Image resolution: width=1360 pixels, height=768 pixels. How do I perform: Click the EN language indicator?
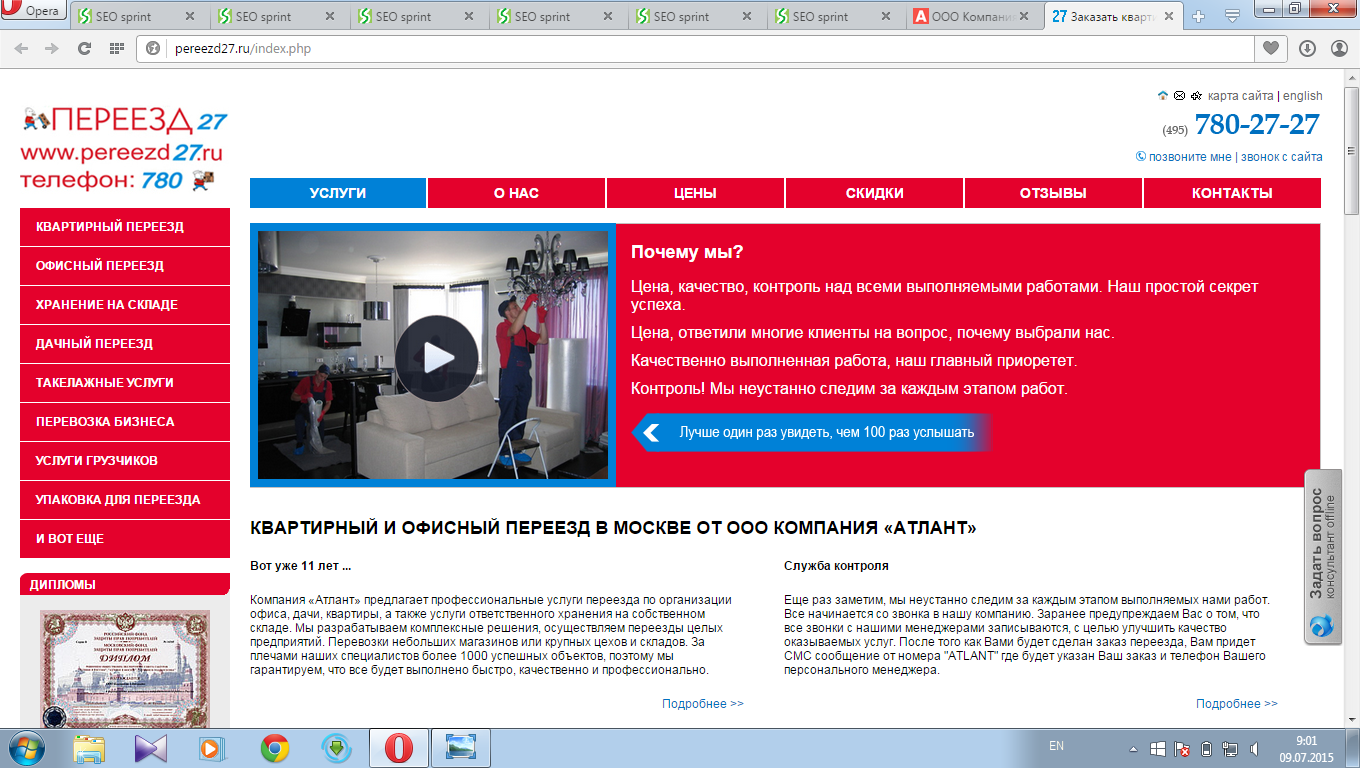(x=1056, y=746)
